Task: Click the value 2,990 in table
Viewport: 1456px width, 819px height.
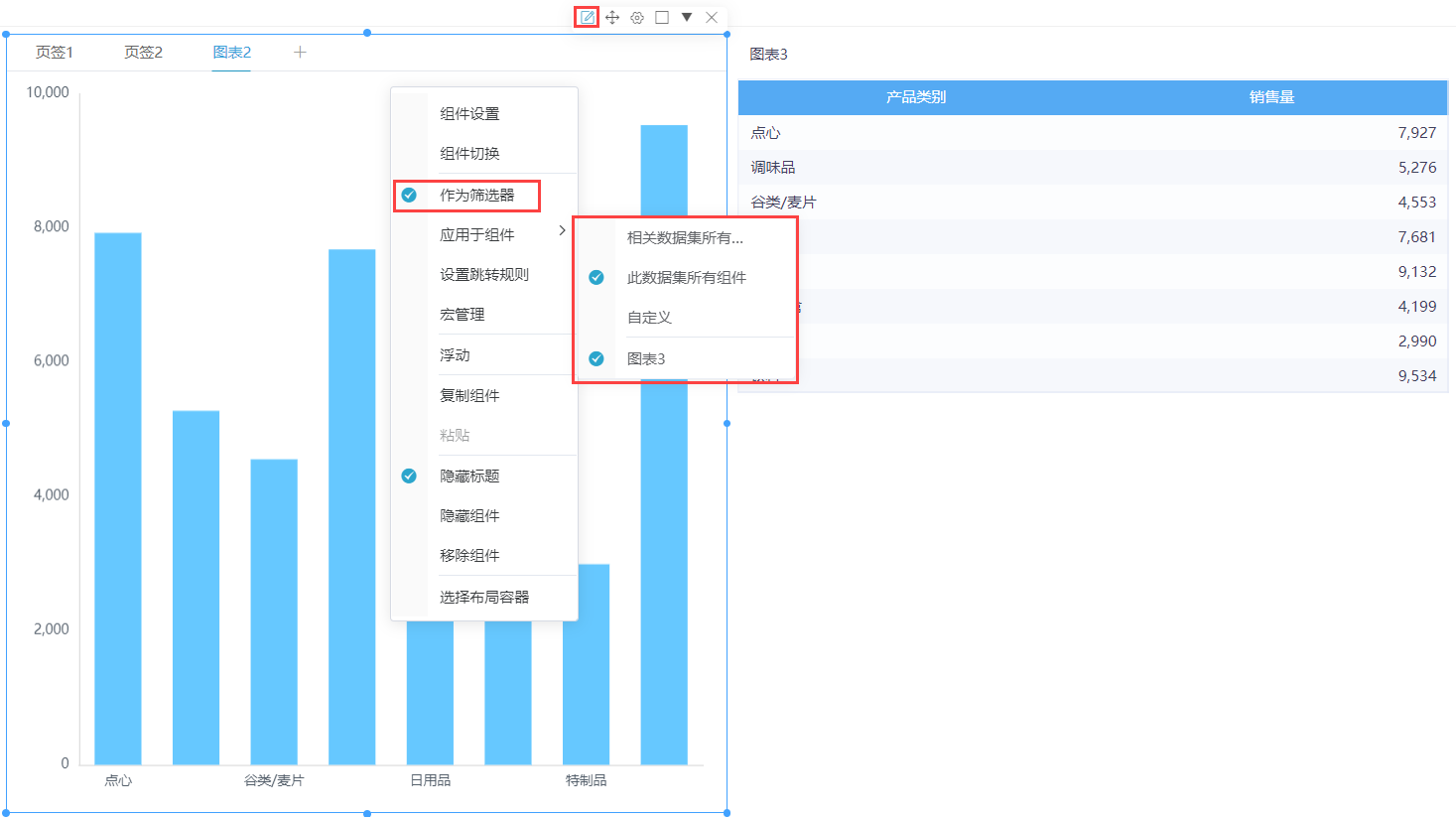Action: click(x=1417, y=341)
